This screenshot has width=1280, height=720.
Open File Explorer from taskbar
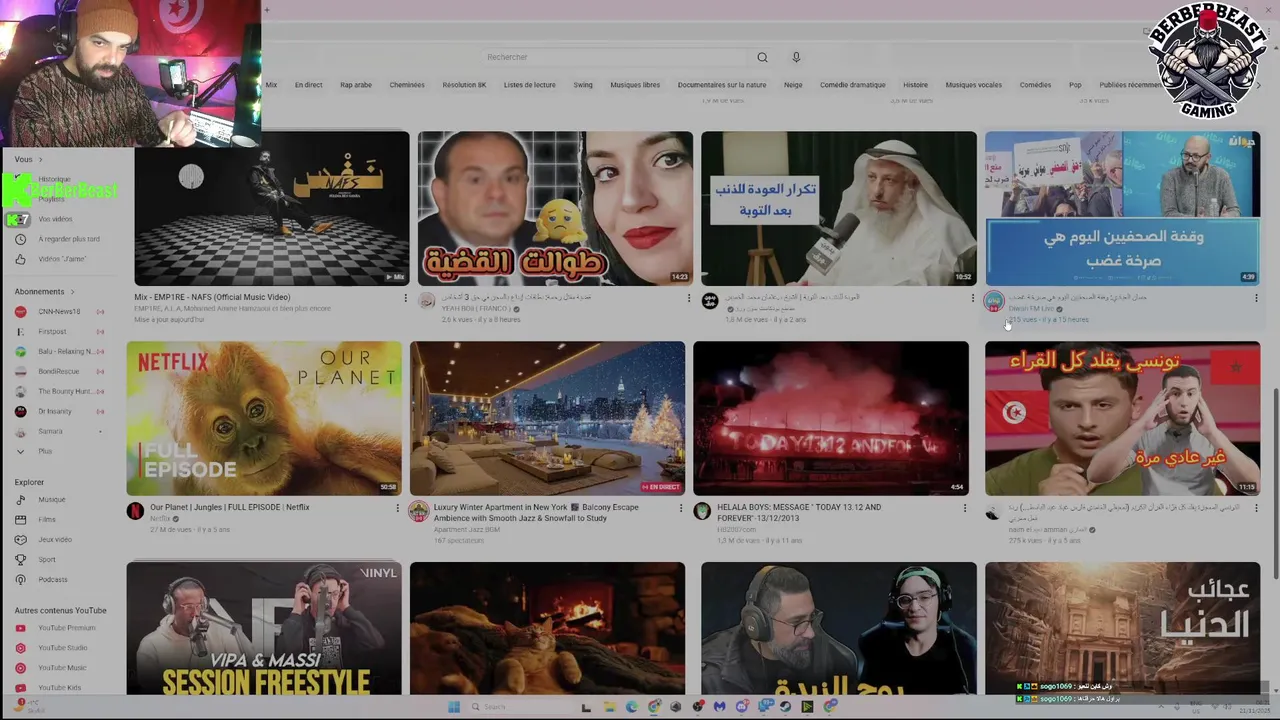[x=609, y=707]
